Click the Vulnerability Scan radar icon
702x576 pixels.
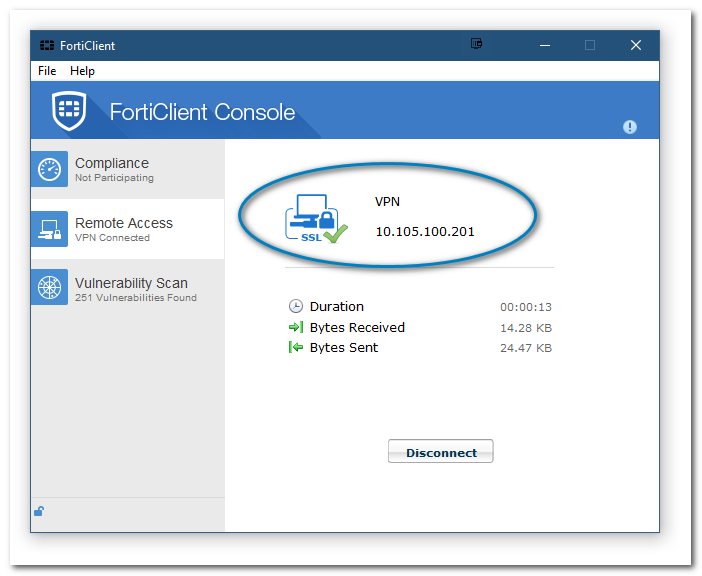50,287
